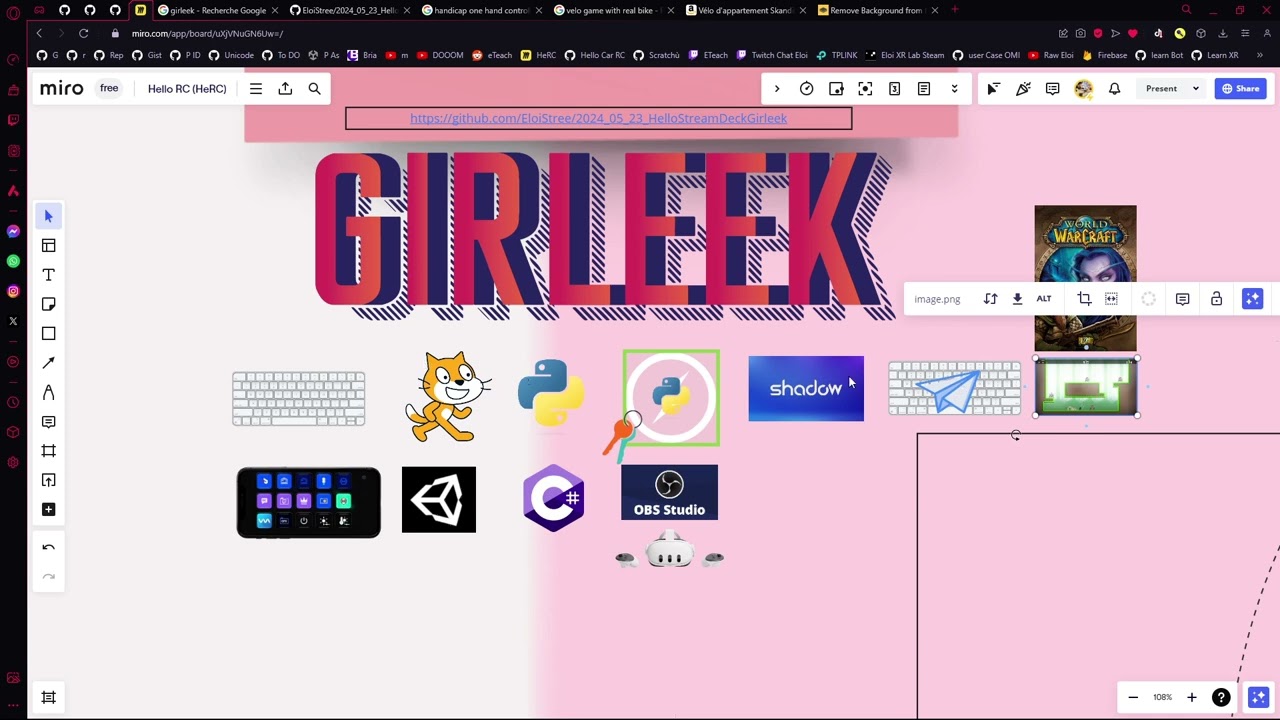Switch to EloiStree/2024_05_23 GitHub tab

pos(349,10)
